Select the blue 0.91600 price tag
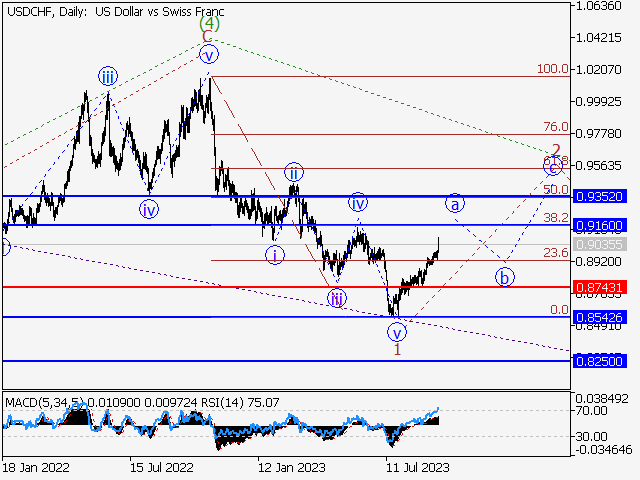Viewport: 640px width, 480px height. 600,225
